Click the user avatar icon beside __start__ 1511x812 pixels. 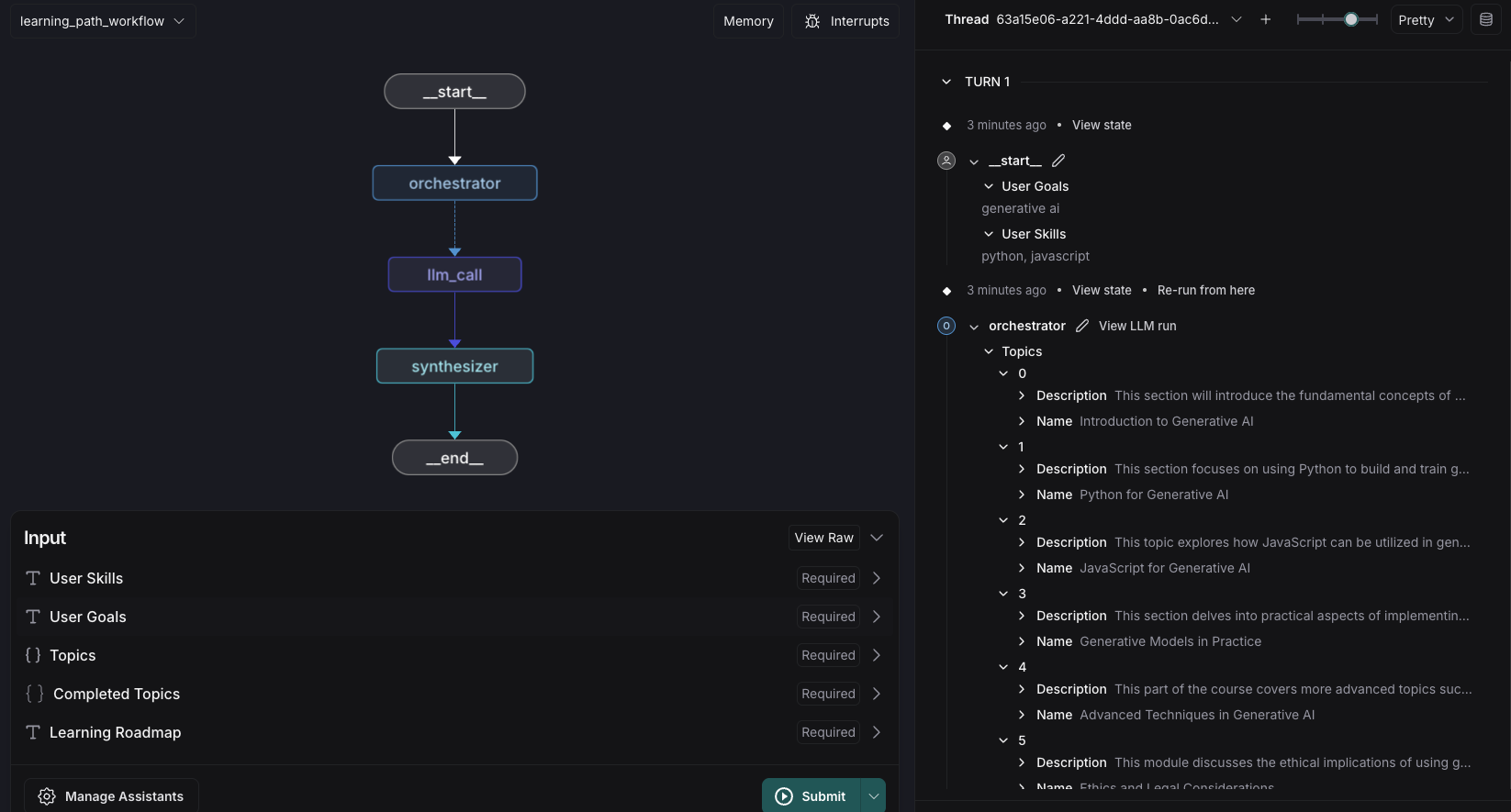[x=946, y=161]
